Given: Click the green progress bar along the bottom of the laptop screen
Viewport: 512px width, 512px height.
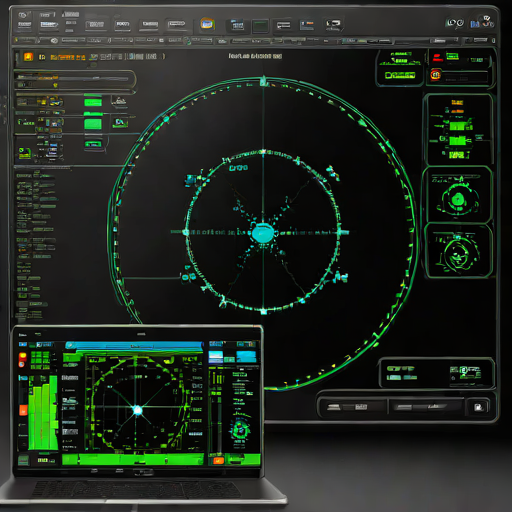Looking at the screenshot, I should pos(133,459).
